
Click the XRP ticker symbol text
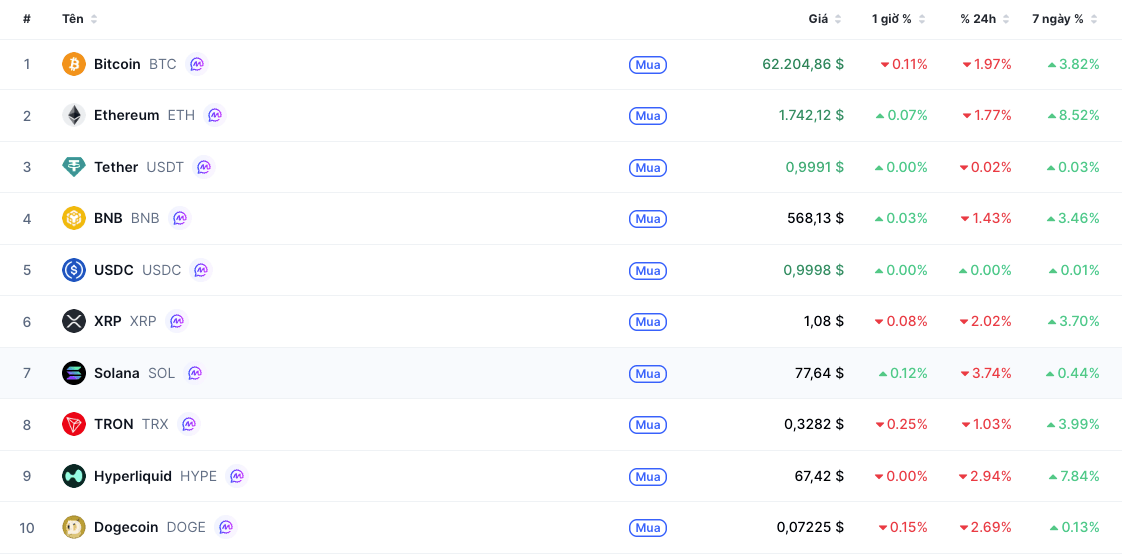[x=143, y=321]
